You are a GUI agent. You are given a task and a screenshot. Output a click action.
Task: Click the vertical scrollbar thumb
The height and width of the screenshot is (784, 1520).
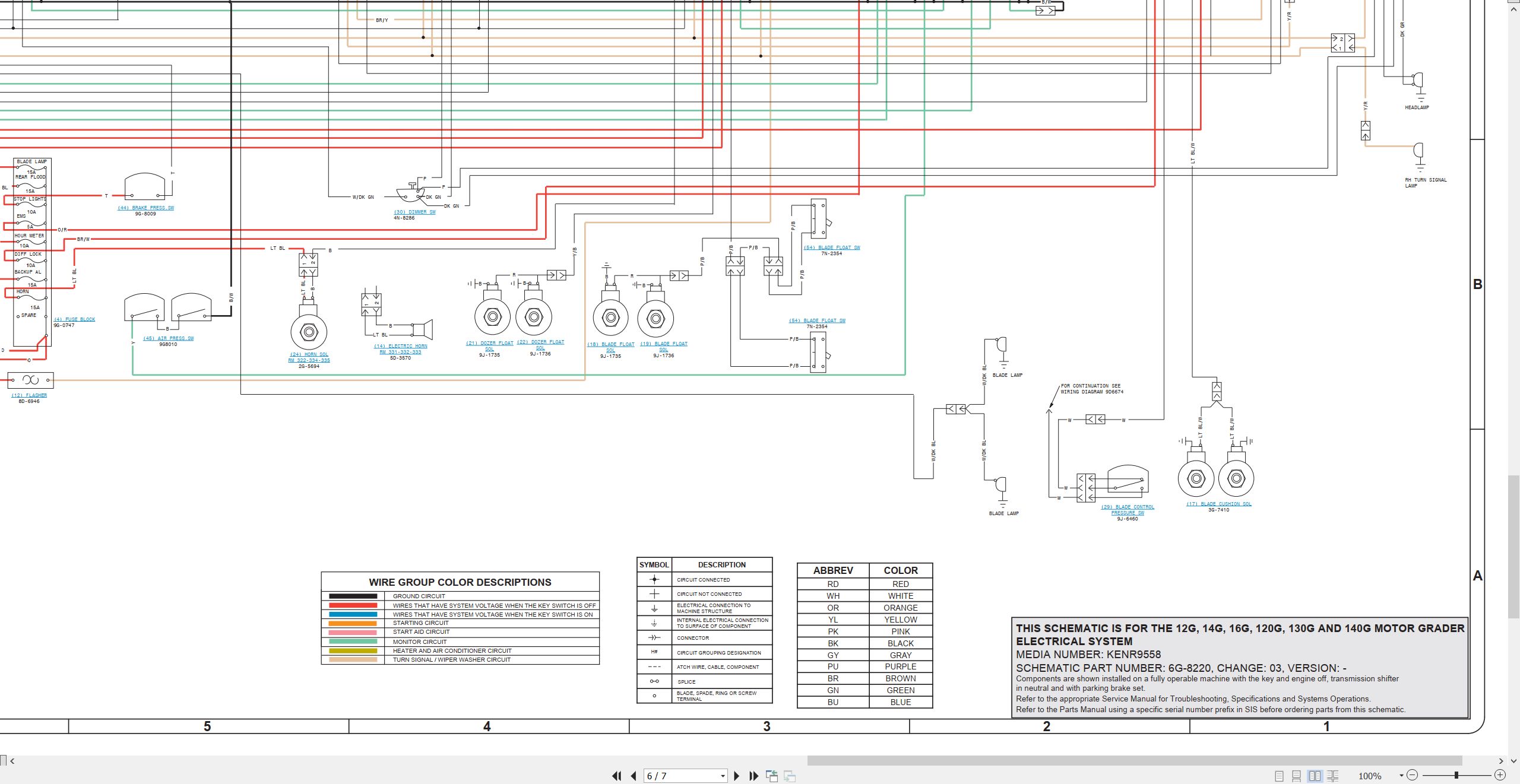click(x=1514, y=547)
